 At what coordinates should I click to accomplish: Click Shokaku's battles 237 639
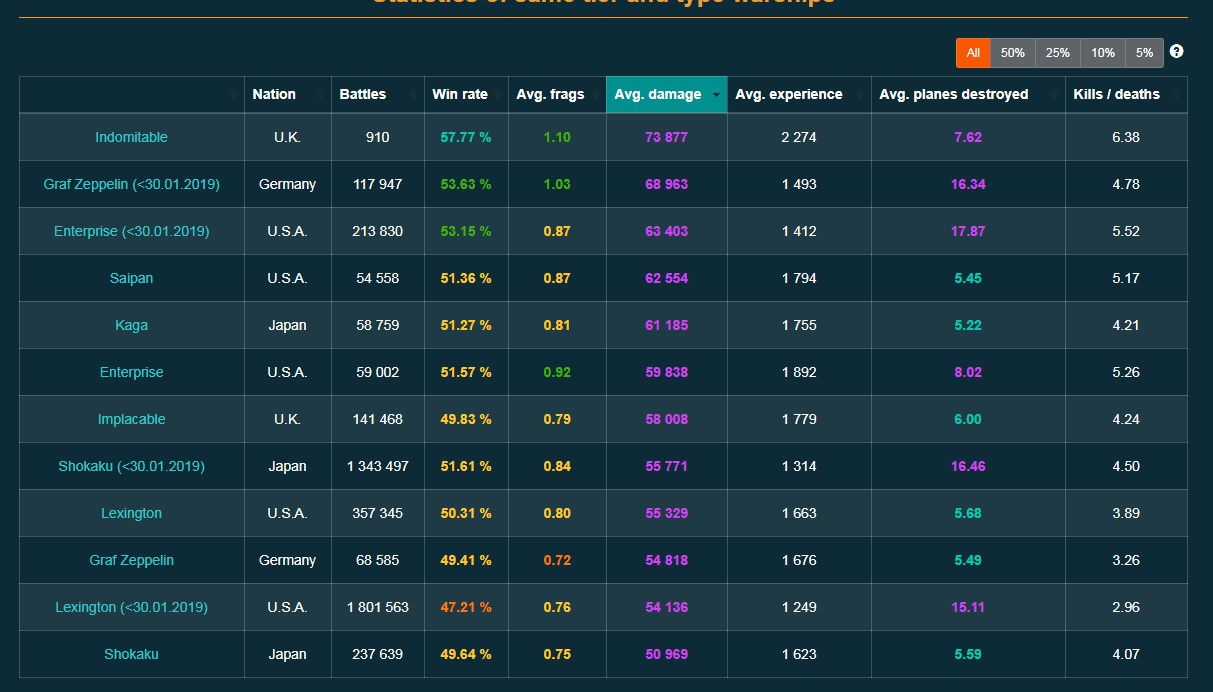coord(377,654)
